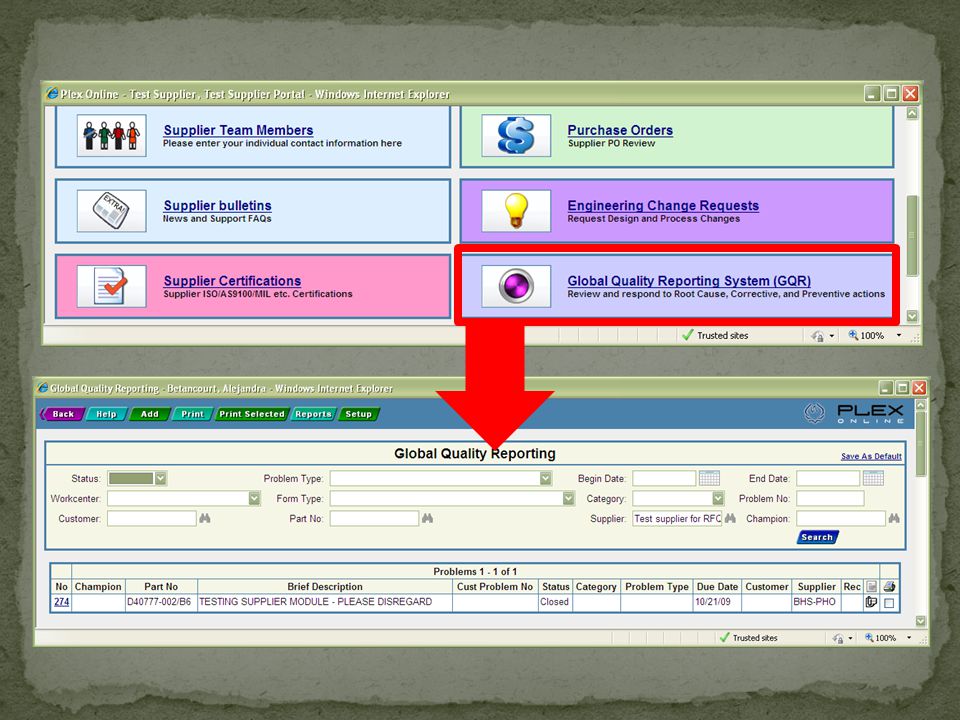Expand the Status dropdown

[160, 478]
